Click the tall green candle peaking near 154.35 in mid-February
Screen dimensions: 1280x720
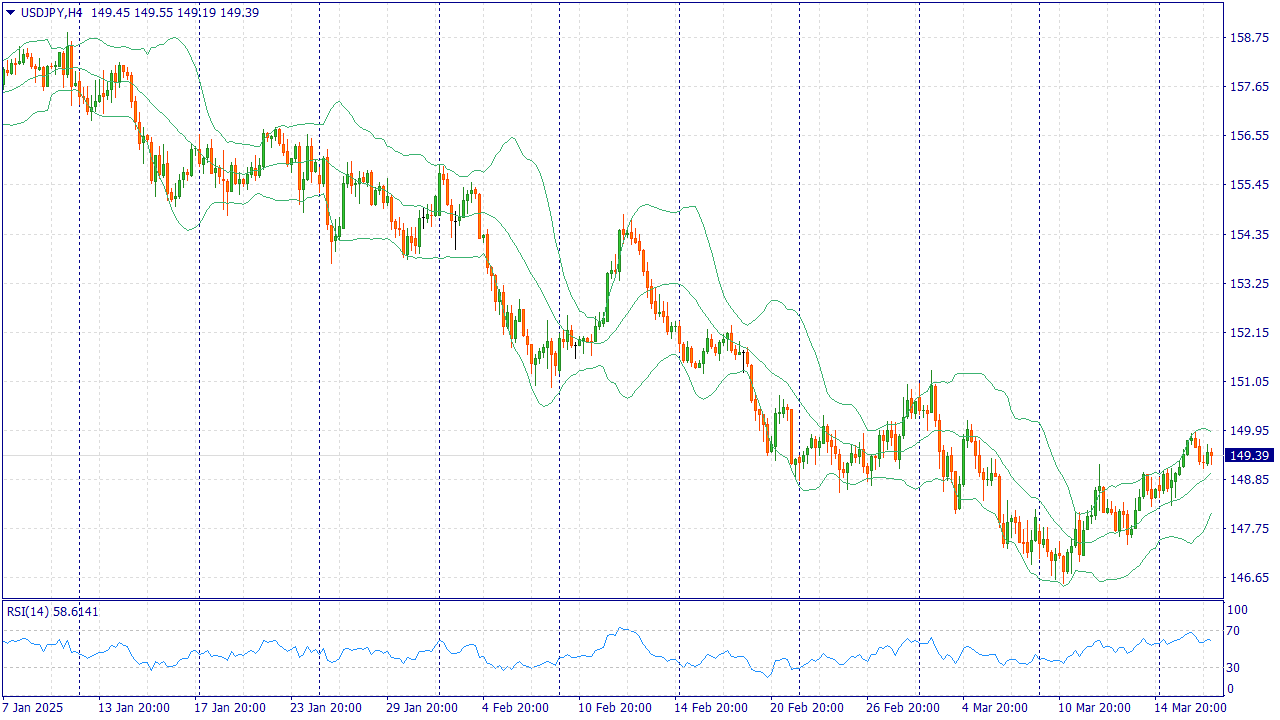[x=619, y=250]
